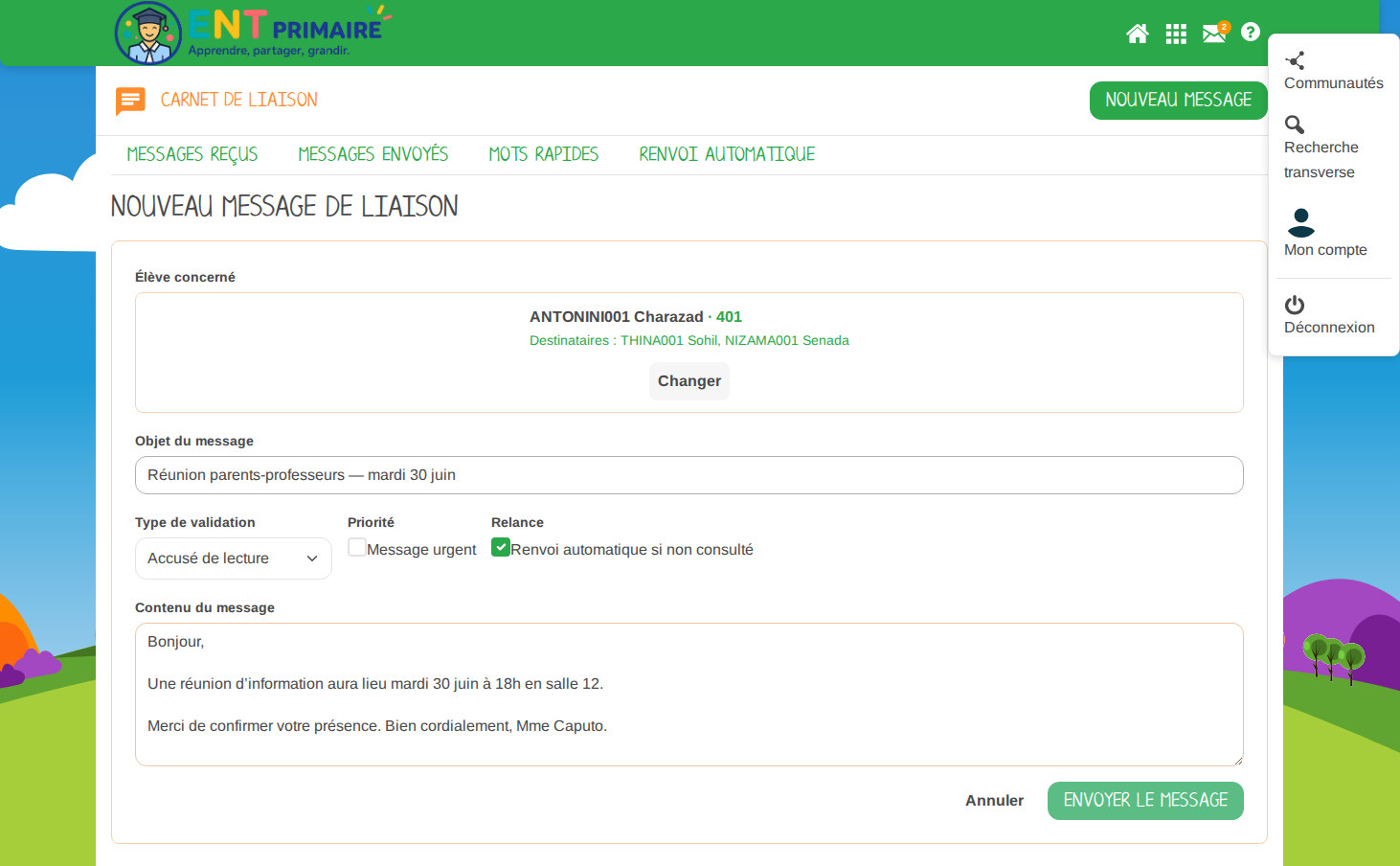Click the Carnet de liaison chat icon
The width and height of the screenshot is (1400, 866).
point(130,101)
